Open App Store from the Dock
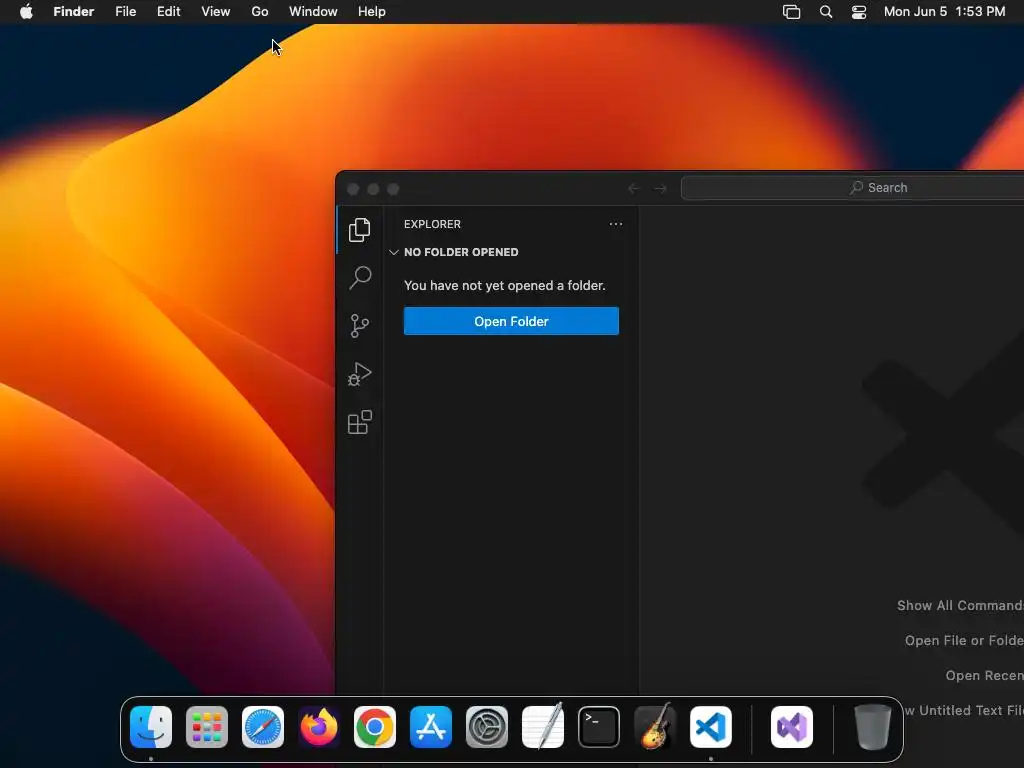The height and width of the screenshot is (768, 1024). (x=431, y=727)
